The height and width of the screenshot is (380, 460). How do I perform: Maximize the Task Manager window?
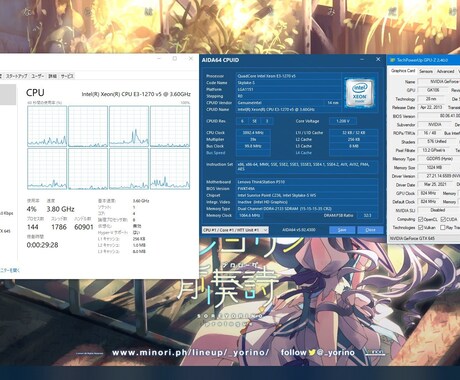[x=175, y=59]
